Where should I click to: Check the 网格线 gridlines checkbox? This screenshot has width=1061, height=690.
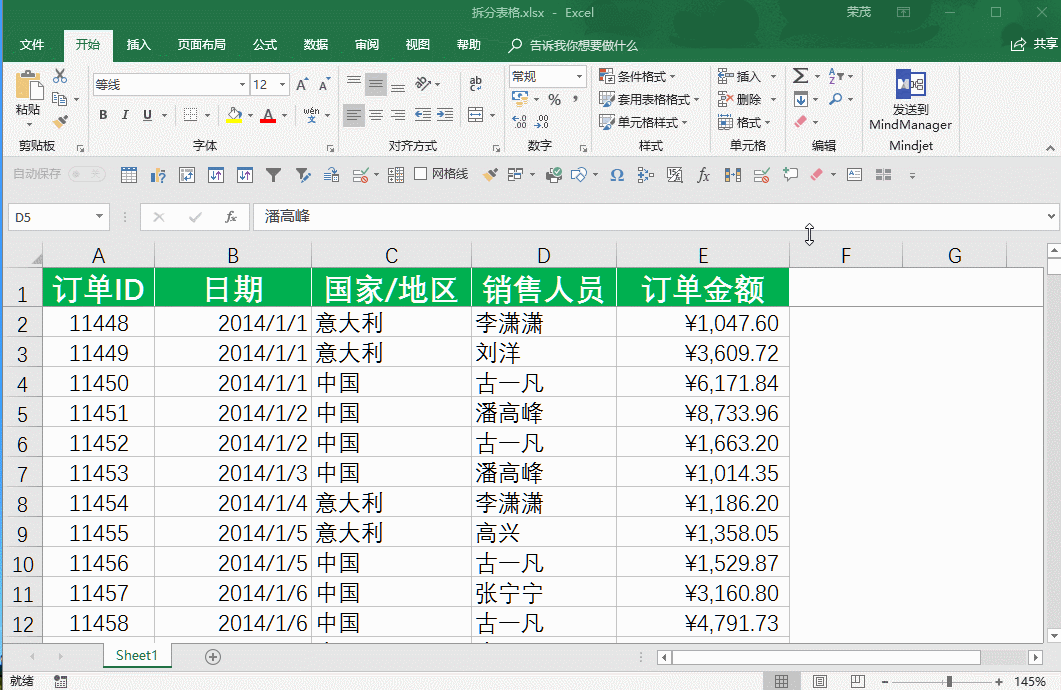click(x=420, y=174)
